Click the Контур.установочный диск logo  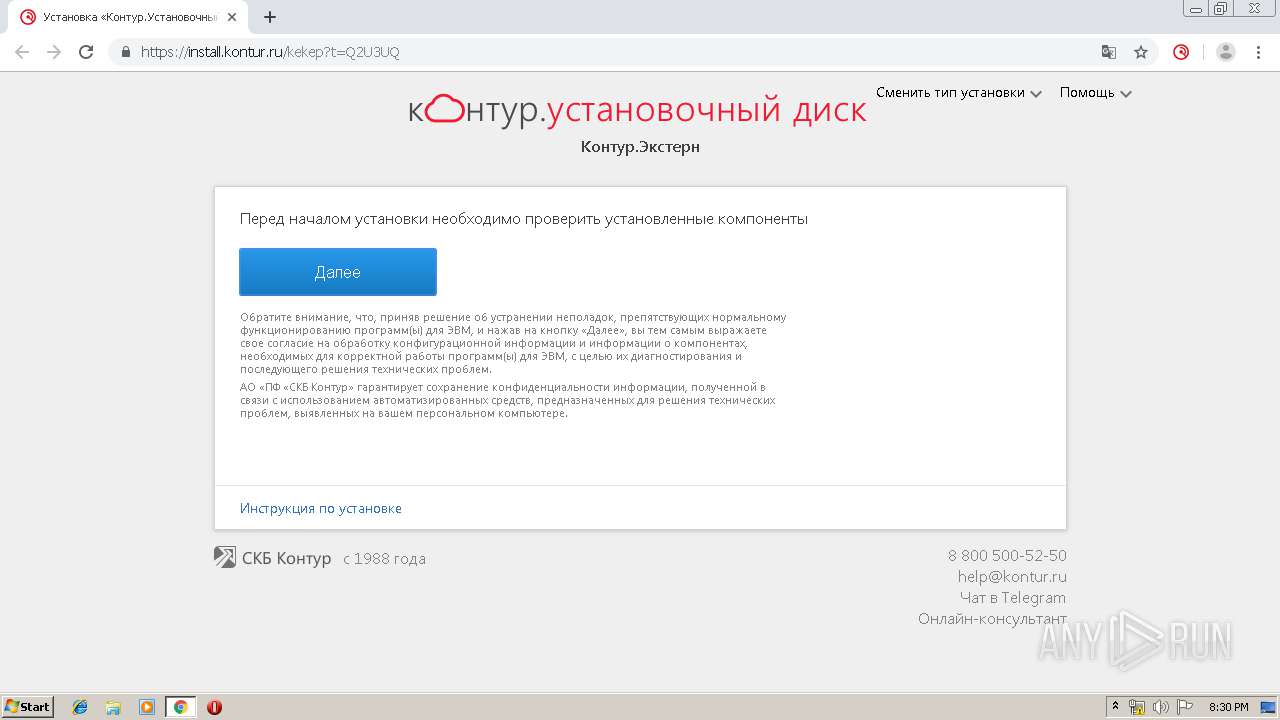(x=637, y=110)
